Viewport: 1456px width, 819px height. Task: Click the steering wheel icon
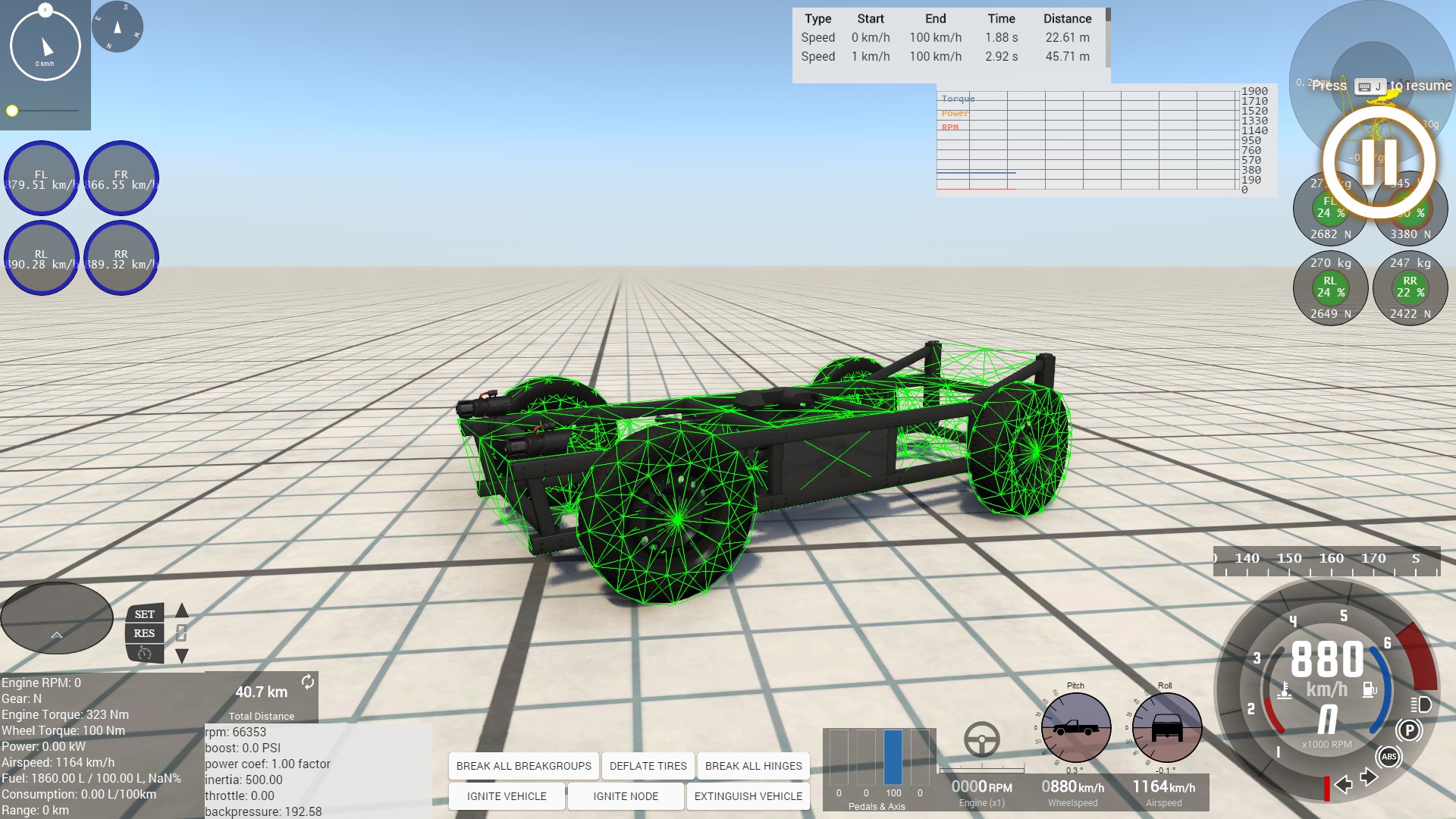981,739
